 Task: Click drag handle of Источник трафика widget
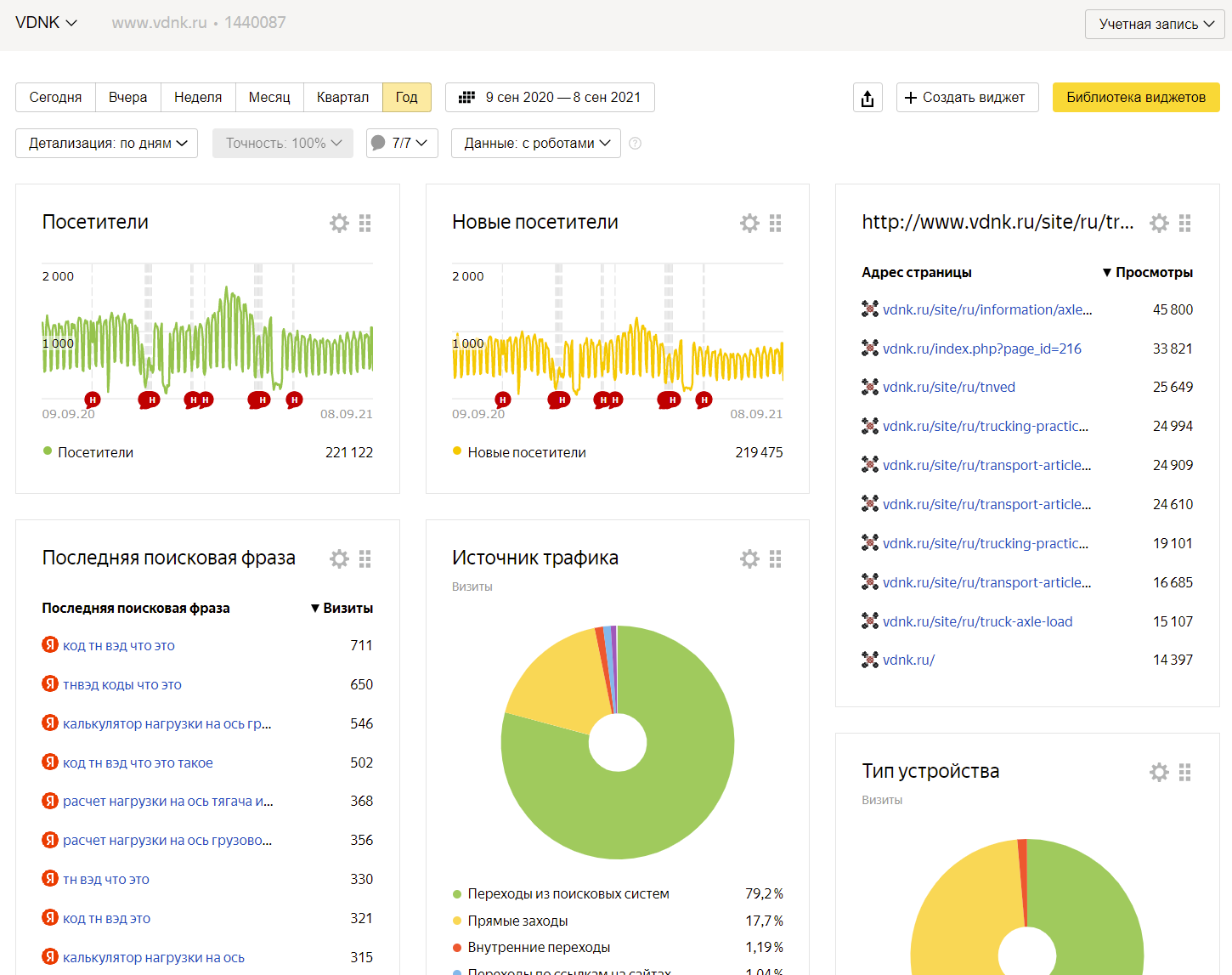(x=775, y=558)
